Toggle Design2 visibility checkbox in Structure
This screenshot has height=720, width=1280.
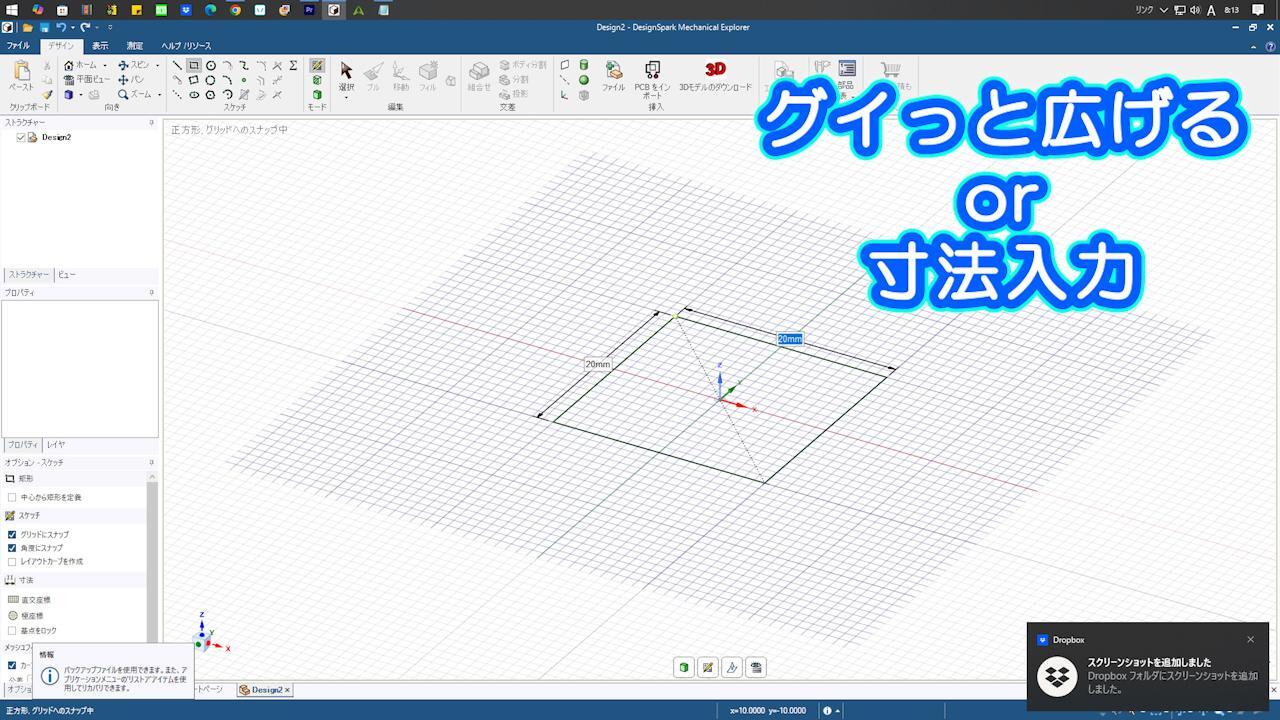point(21,137)
